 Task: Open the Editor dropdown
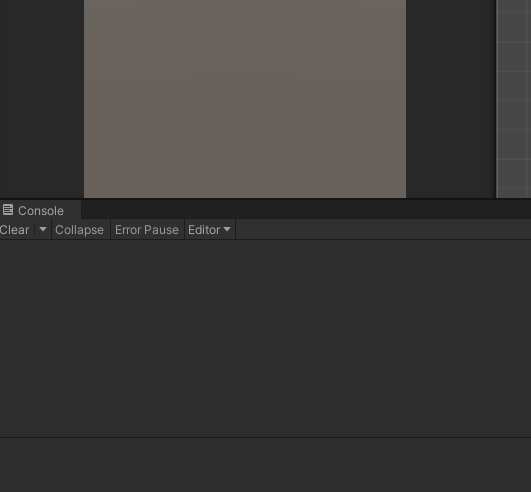point(210,230)
